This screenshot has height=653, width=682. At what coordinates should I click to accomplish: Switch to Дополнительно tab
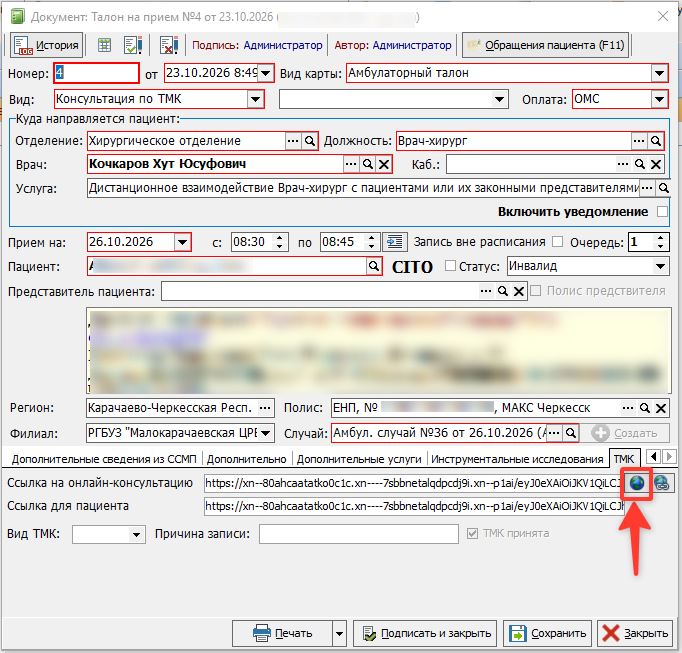(x=247, y=459)
